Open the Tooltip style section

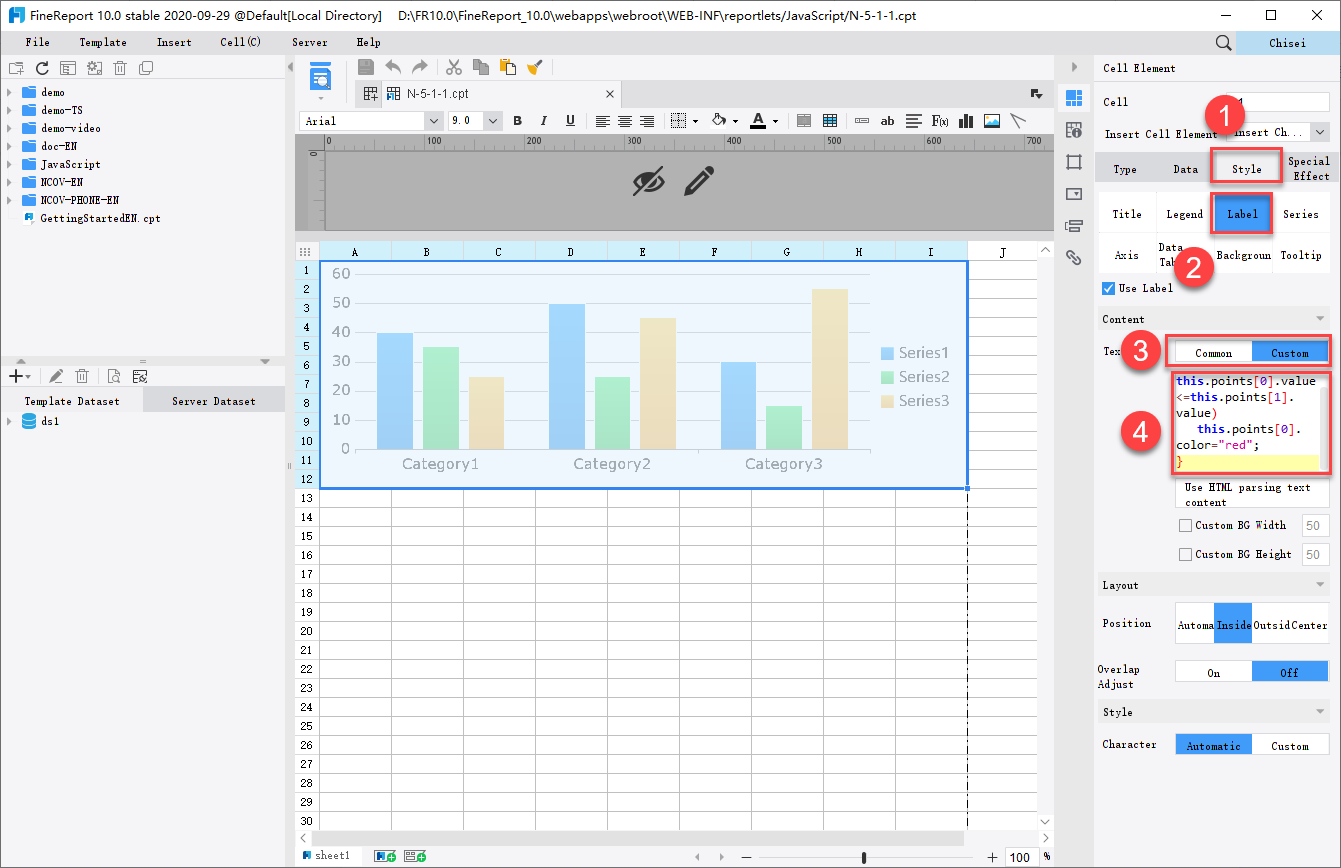1301,255
